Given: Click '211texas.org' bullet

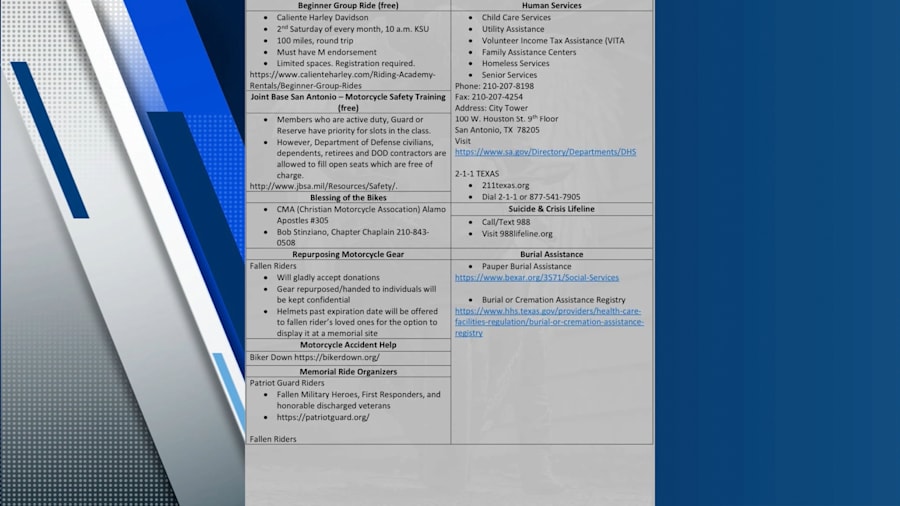Looking at the screenshot, I should click(506, 185).
